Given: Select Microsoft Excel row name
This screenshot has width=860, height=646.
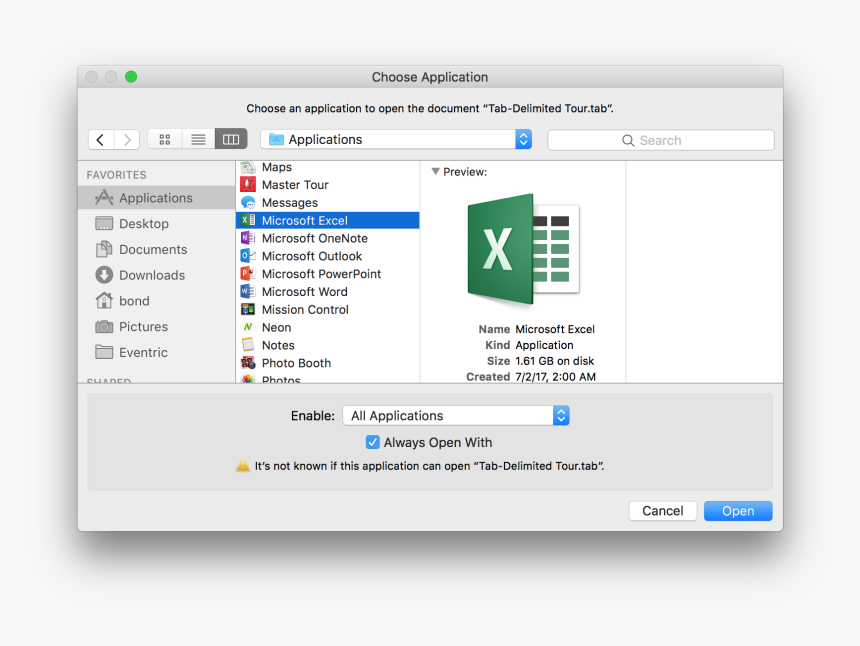Looking at the screenshot, I should 304,220.
